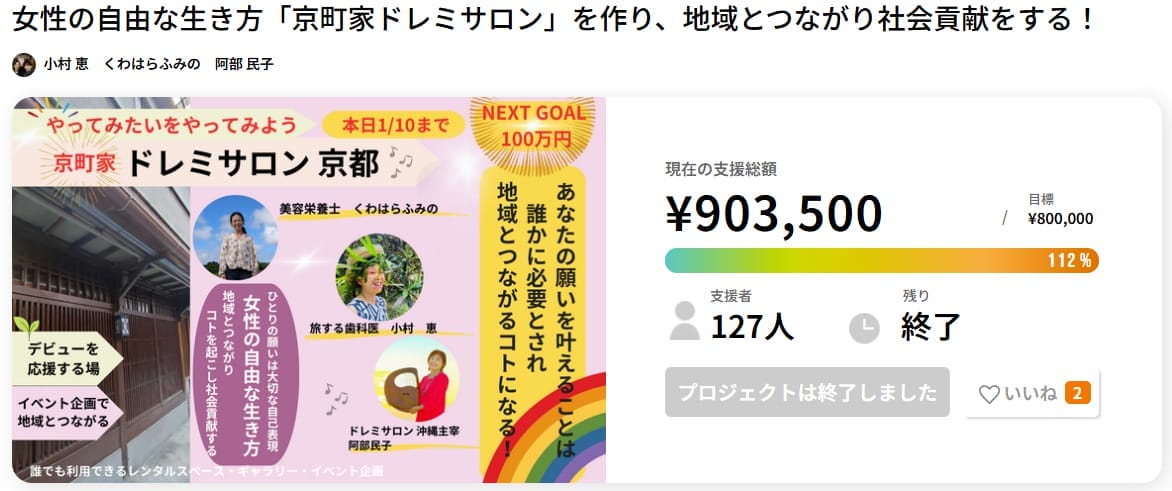Viewport: 1172px width, 491px height.
Task: Click 小村 恵 circular photo on the banner
Action: 373,276
